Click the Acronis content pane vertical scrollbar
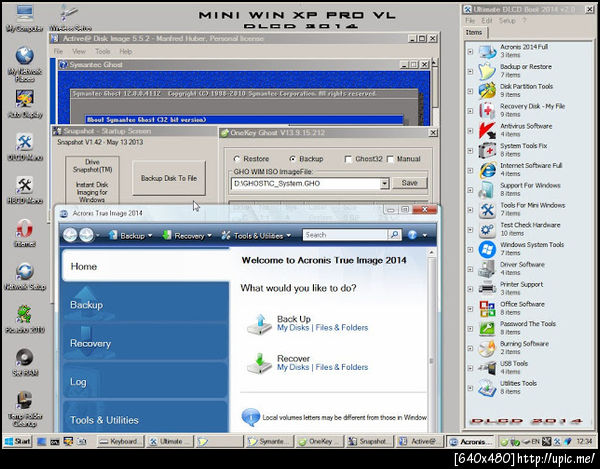 point(431,340)
